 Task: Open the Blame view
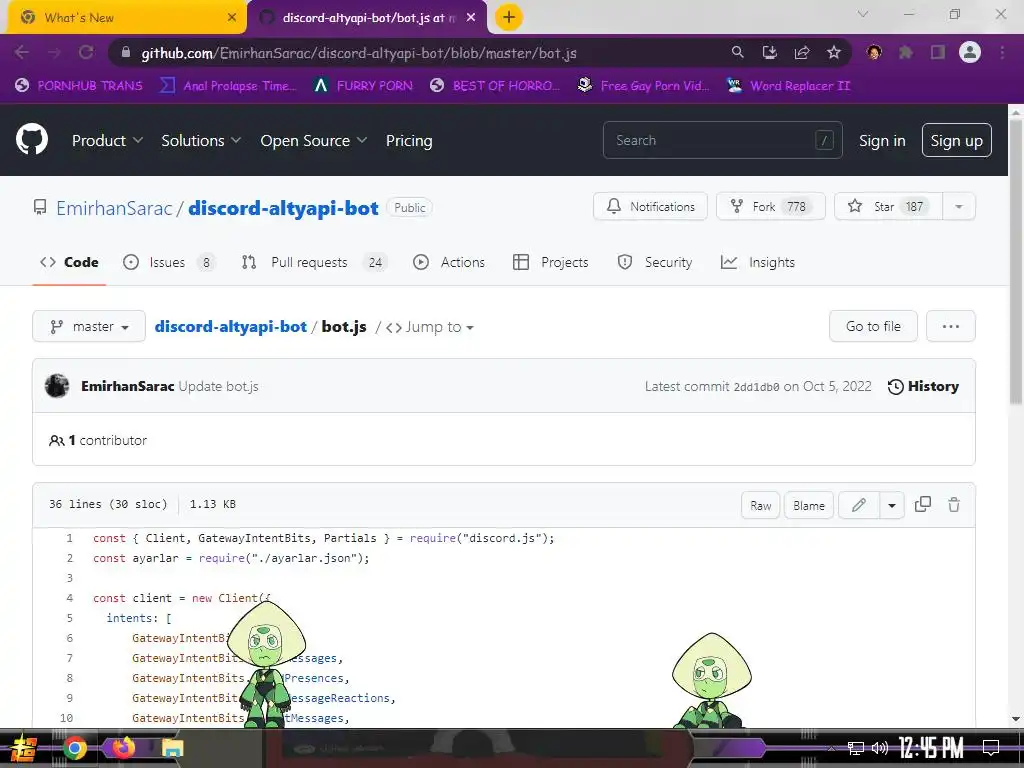pyautogui.click(x=808, y=505)
